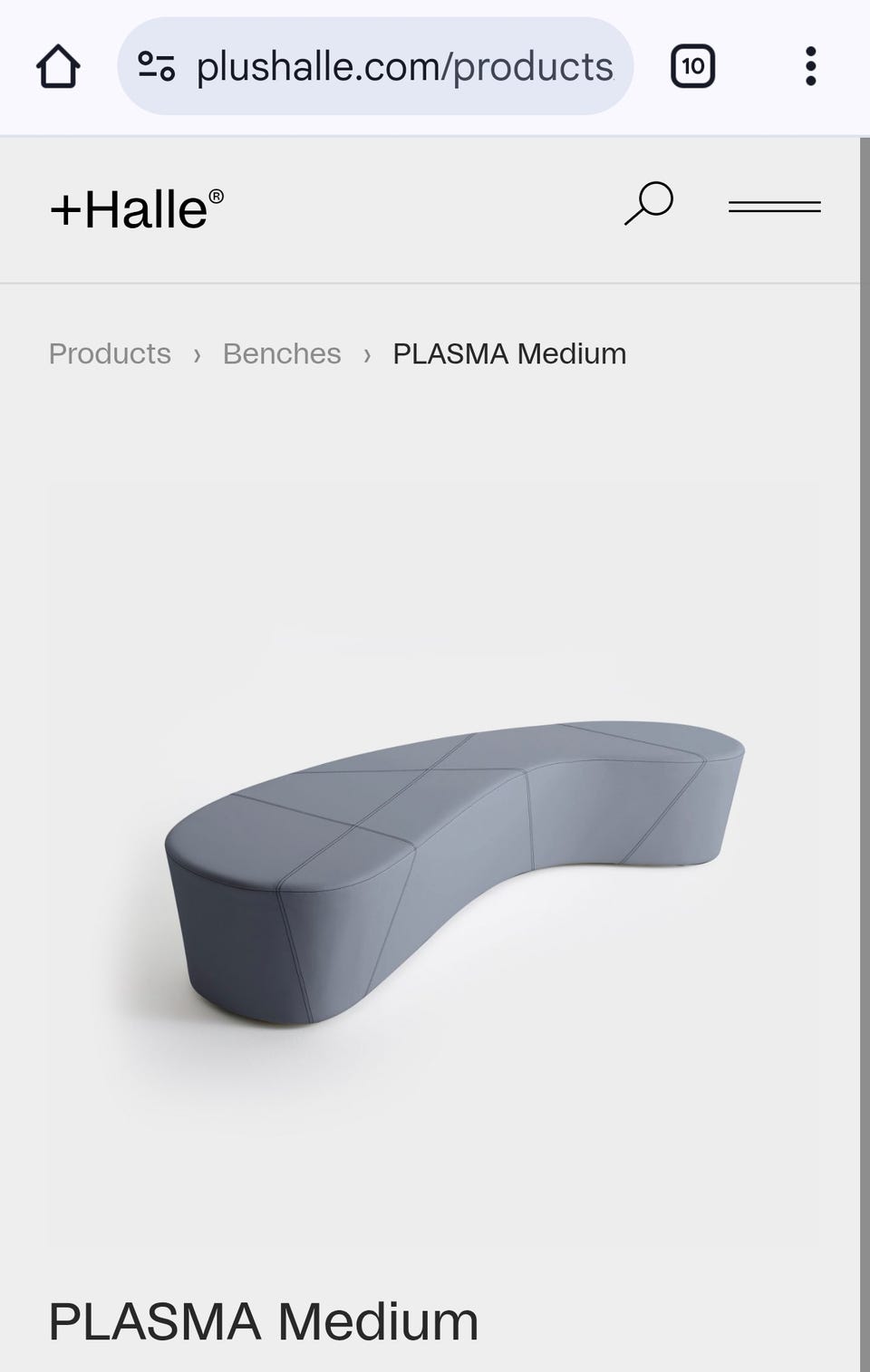Click the PLASMA Medium product heading

[264, 1321]
